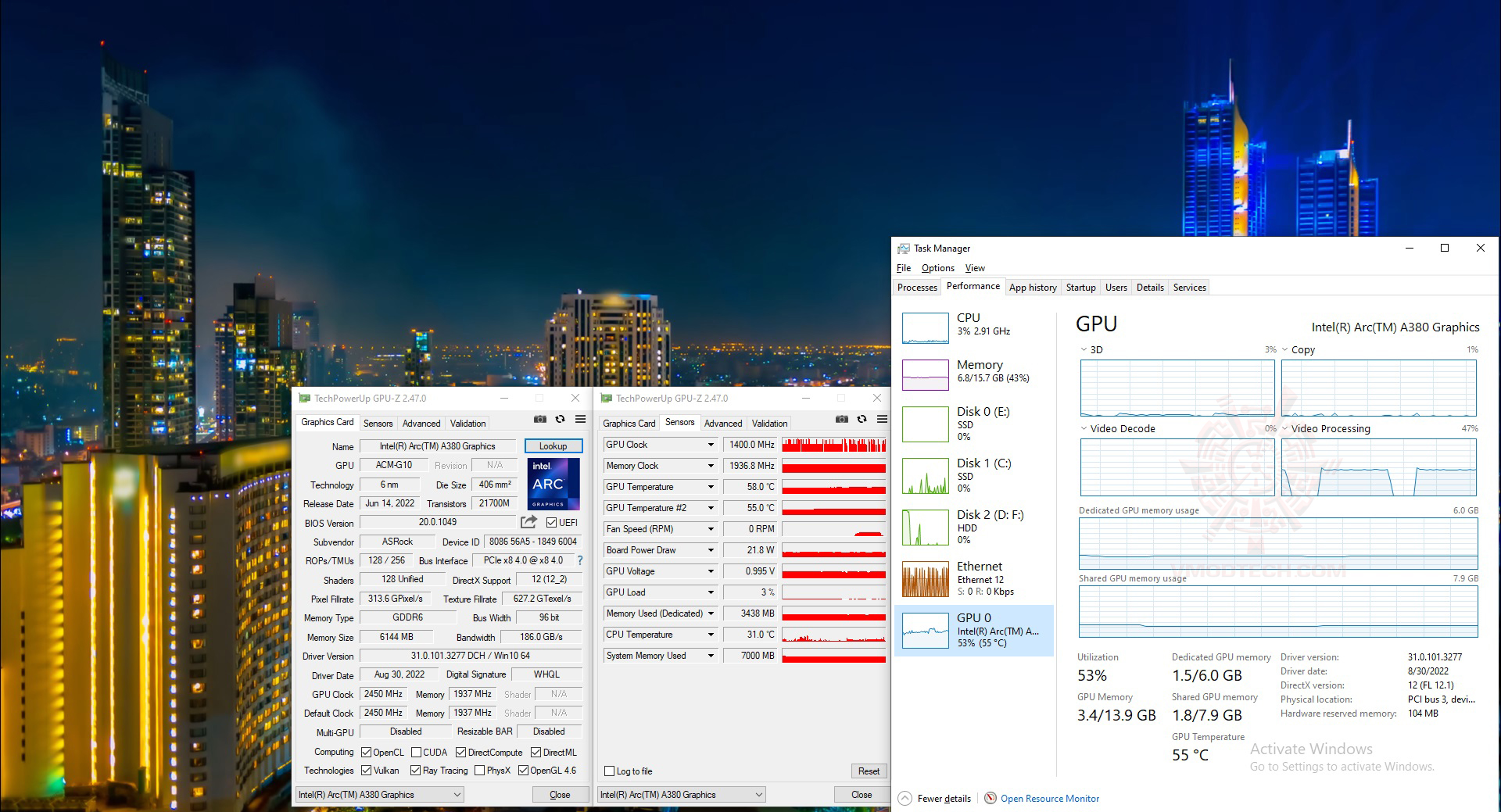The image size is (1501, 812).
Task: Click the Resource Monitor icon
Action: [991, 798]
